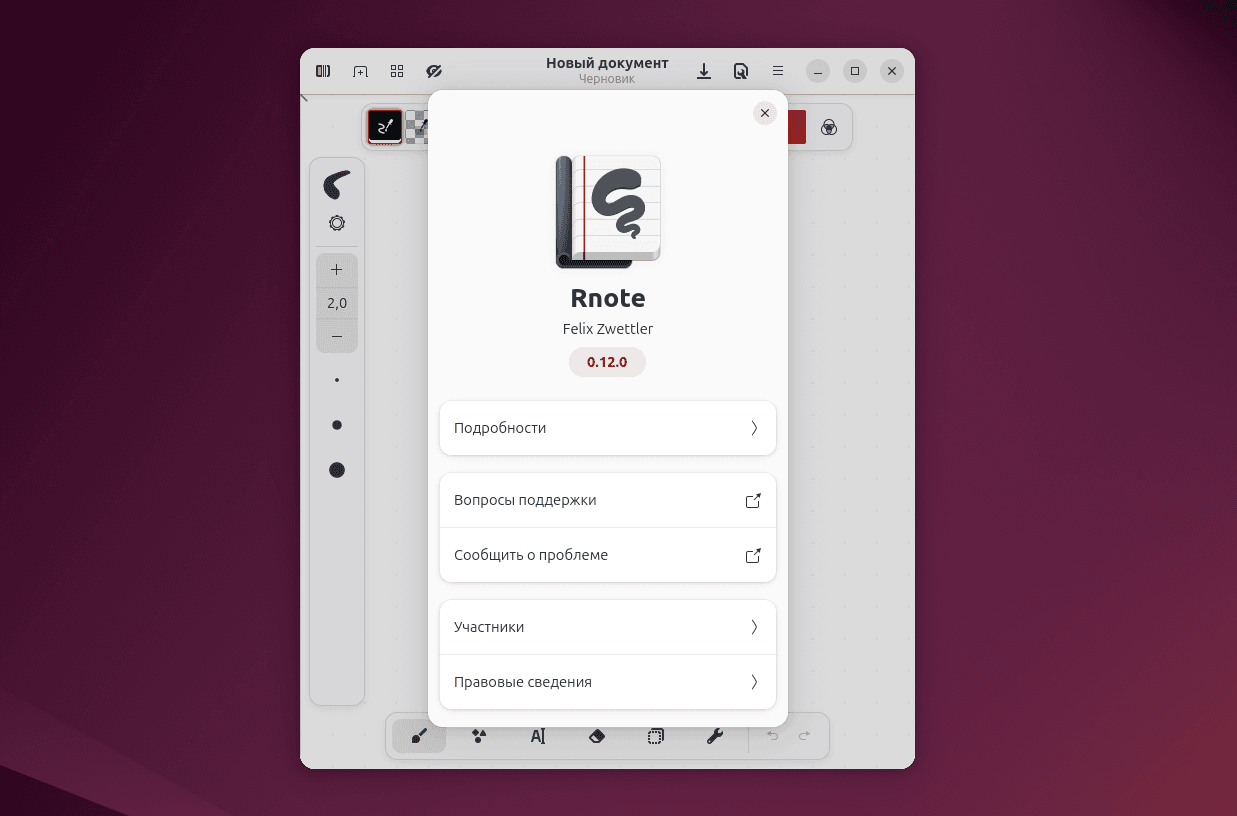Select the checkered fill color button

tap(416, 126)
